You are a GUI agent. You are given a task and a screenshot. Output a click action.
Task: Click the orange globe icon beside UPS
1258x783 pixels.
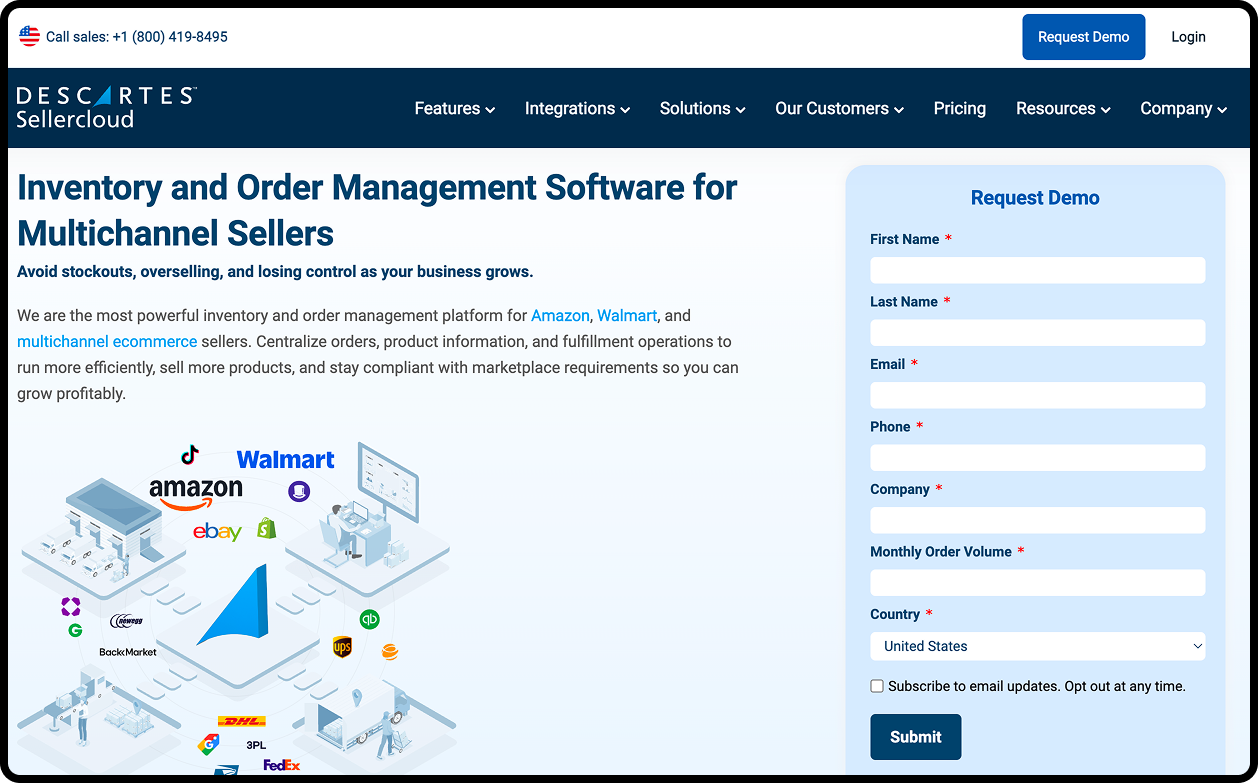[390, 652]
